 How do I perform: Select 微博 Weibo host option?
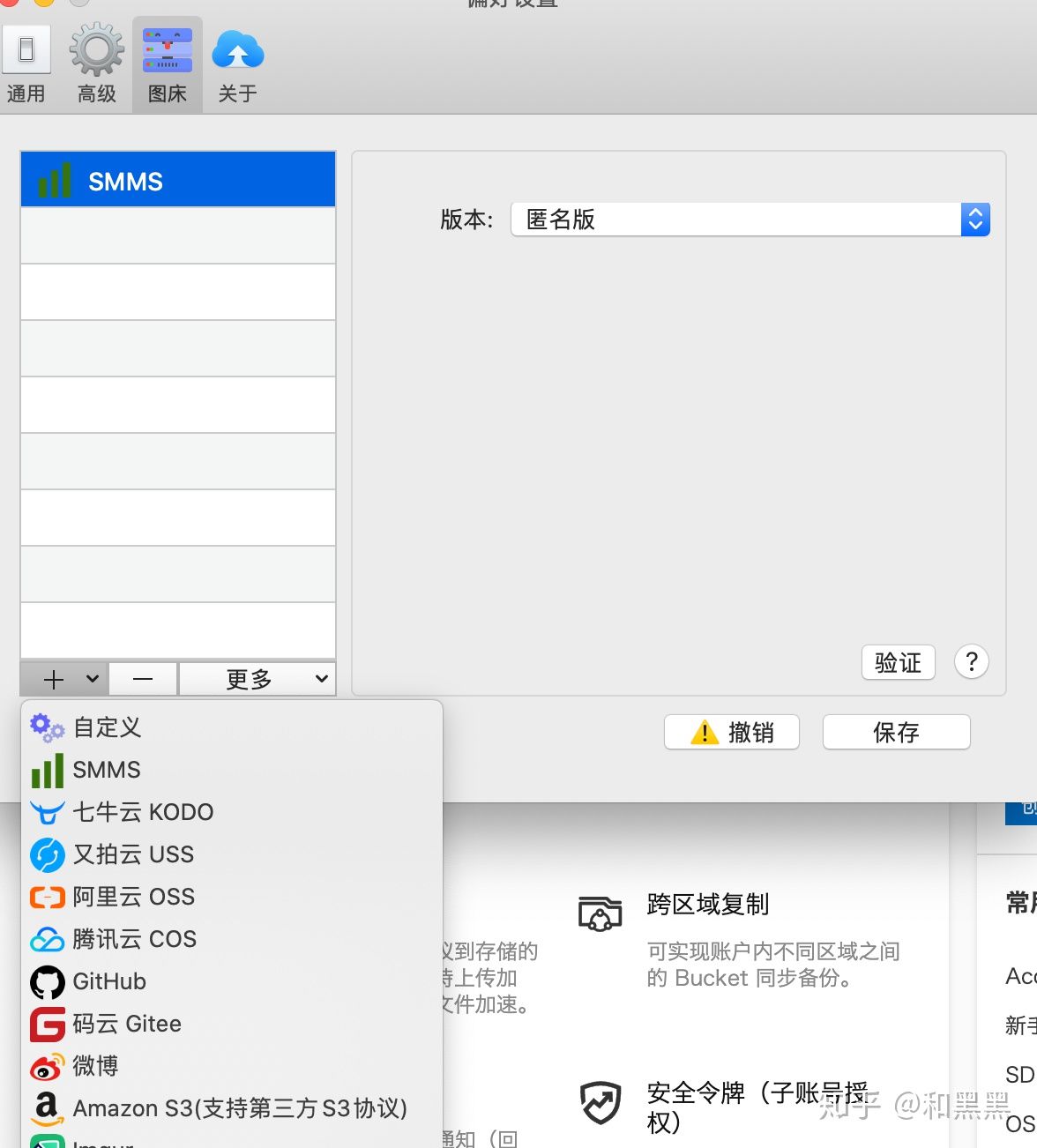coord(95,1066)
